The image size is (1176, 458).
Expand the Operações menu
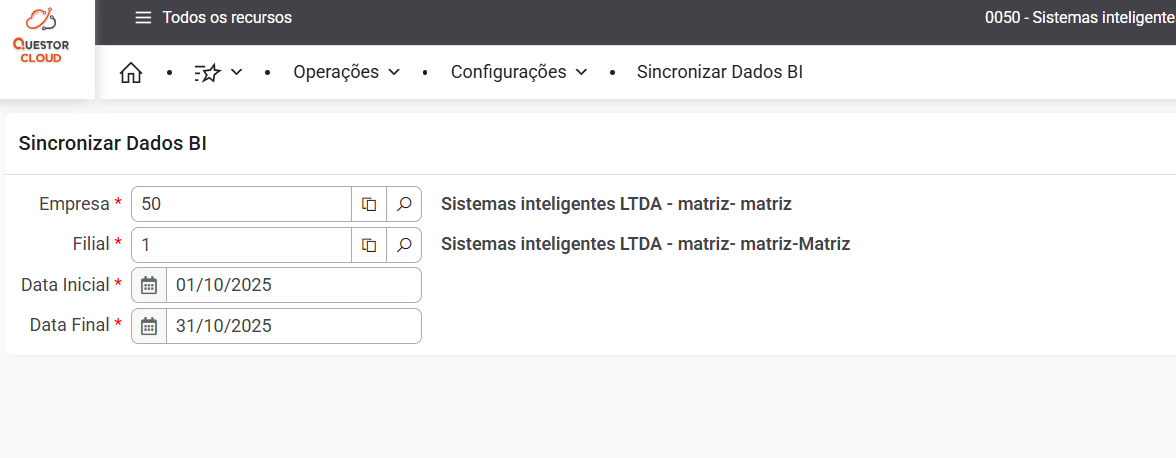(346, 72)
